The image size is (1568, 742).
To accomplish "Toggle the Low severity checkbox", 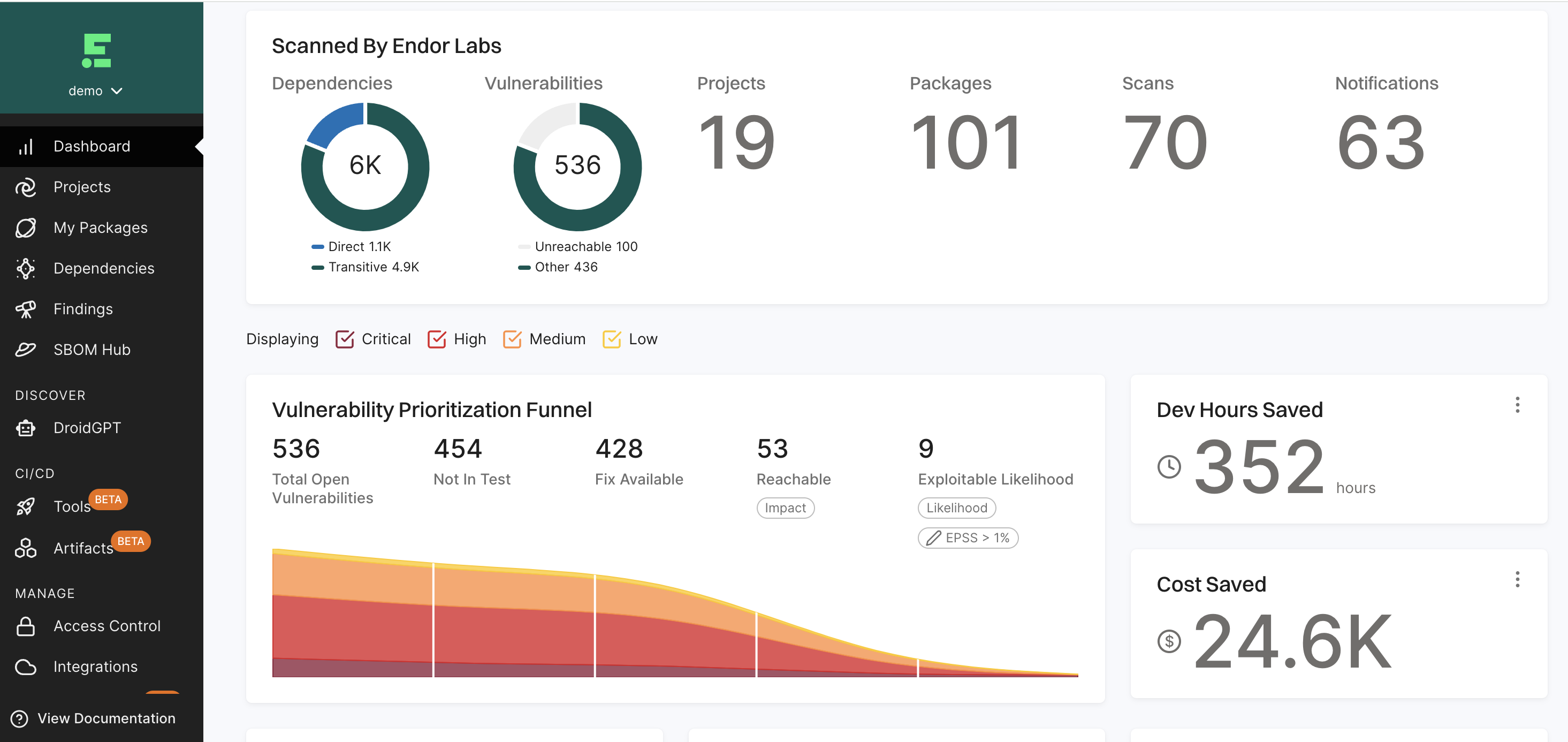I will click(612, 339).
